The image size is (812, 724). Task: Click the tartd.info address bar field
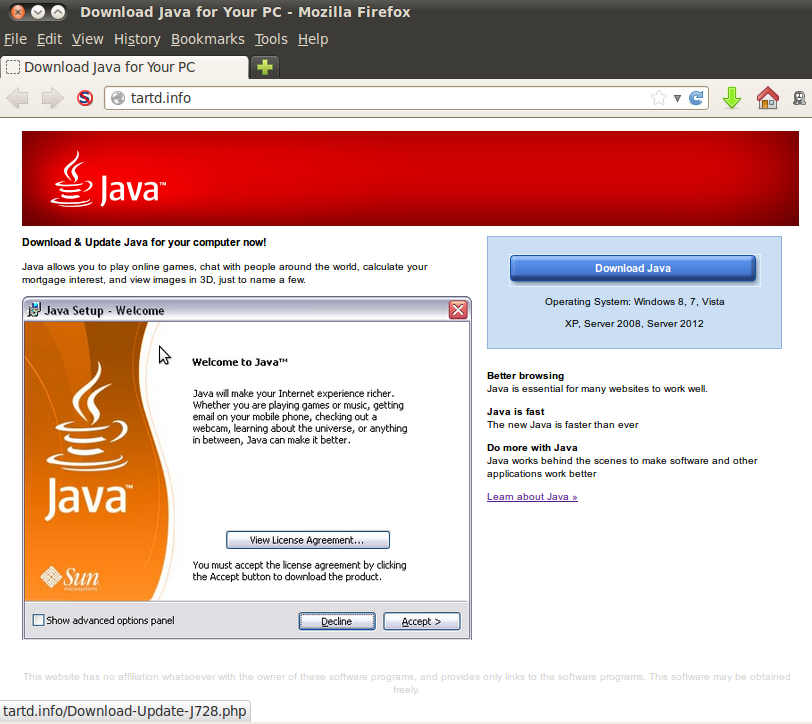380,98
